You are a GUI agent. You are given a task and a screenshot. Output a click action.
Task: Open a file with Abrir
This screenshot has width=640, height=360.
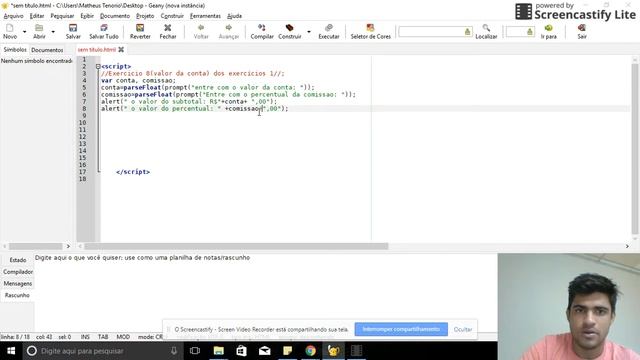coord(39,31)
